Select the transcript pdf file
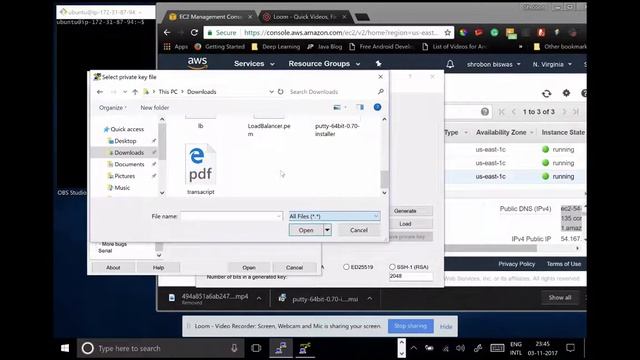 [200, 169]
